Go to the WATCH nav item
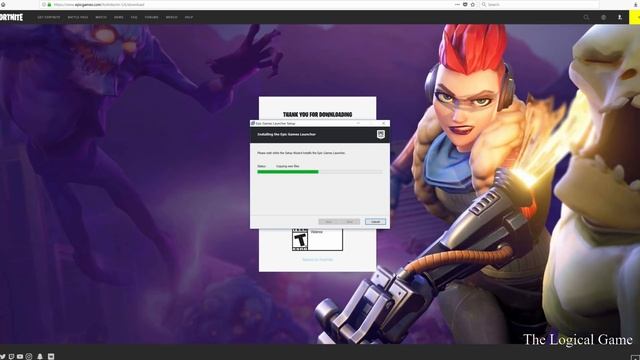 tap(101, 18)
